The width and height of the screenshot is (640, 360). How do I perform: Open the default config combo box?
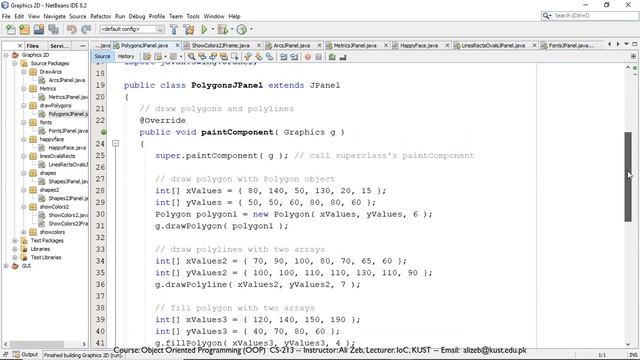(132, 29)
